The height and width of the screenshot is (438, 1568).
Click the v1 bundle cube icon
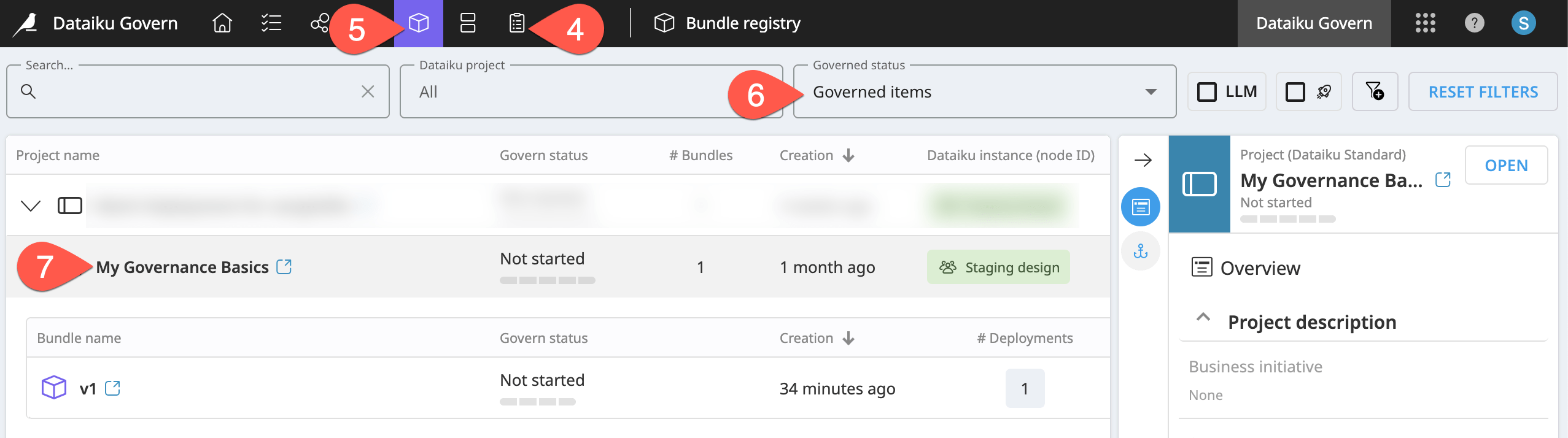click(x=54, y=388)
